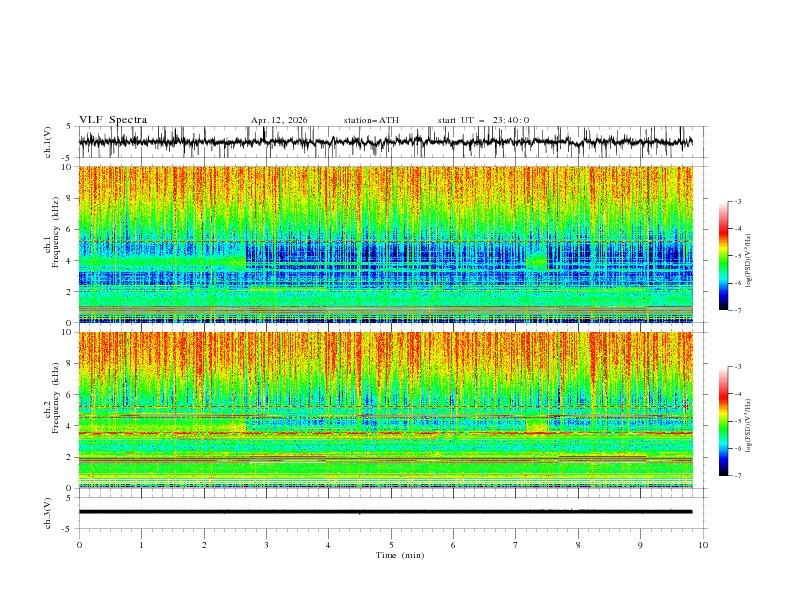The image size is (792, 612).
Task: Click the date 'Apr. 12, 2026'
Action: coord(279,120)
